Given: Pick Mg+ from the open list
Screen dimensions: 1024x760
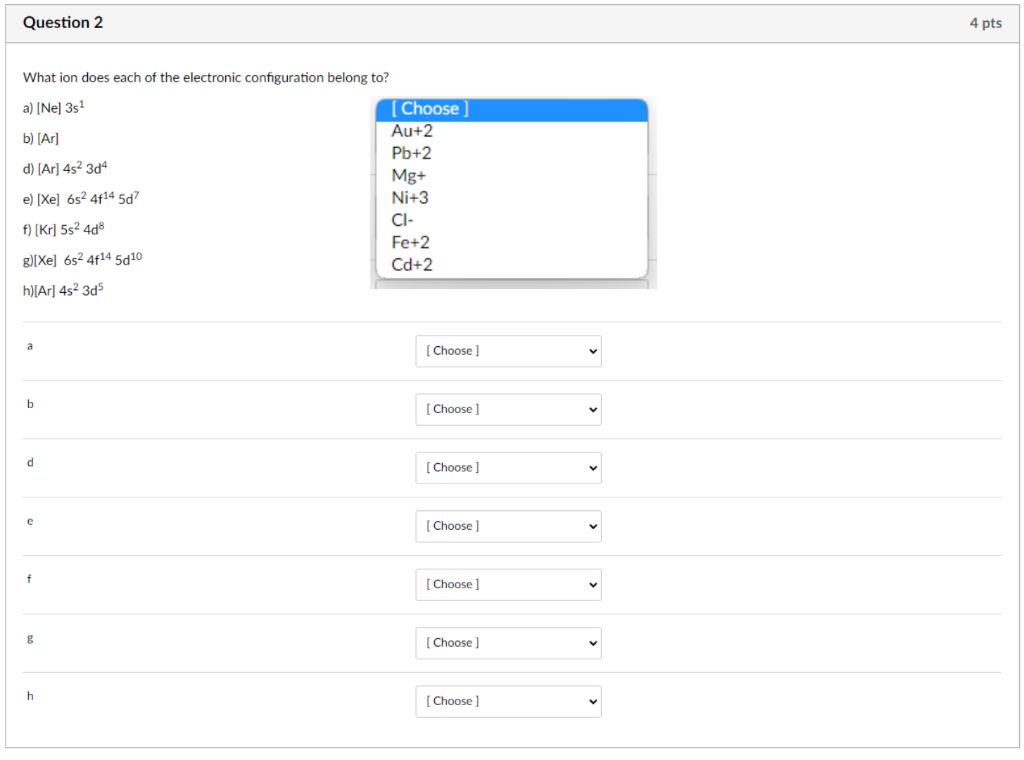Looking at the screenshot, I should point(512,176).
